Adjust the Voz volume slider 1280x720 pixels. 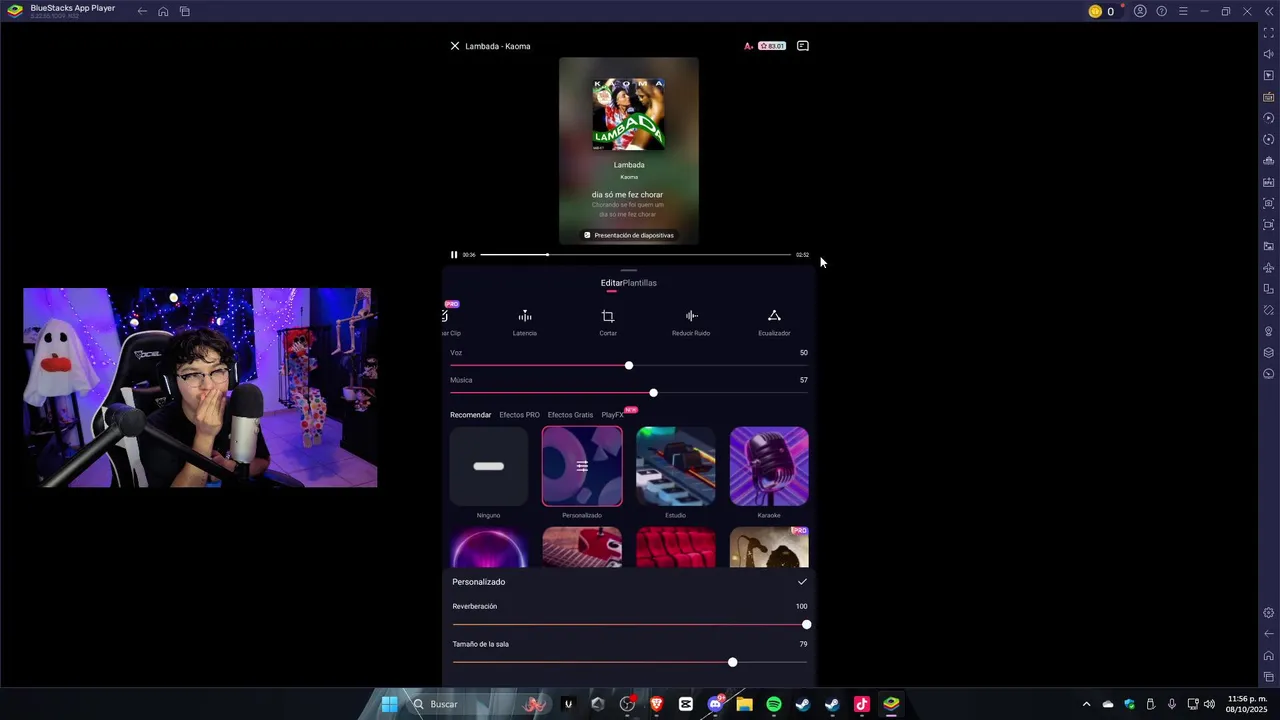pyautogui.click(x=629, y=366)
